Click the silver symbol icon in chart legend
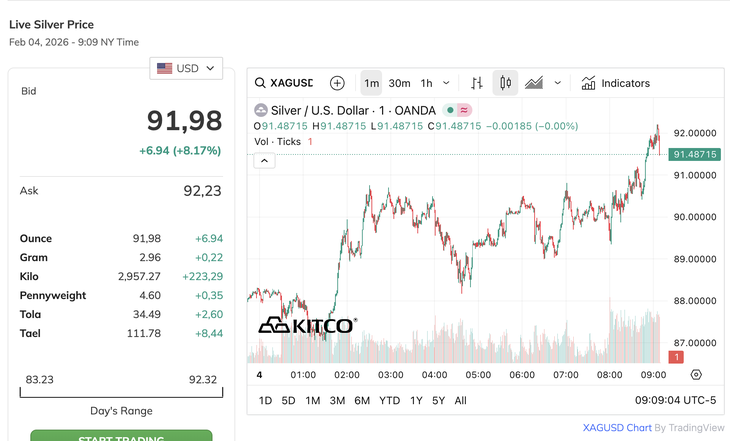Viewport: 730px width, 441px height. pos(261,110)
